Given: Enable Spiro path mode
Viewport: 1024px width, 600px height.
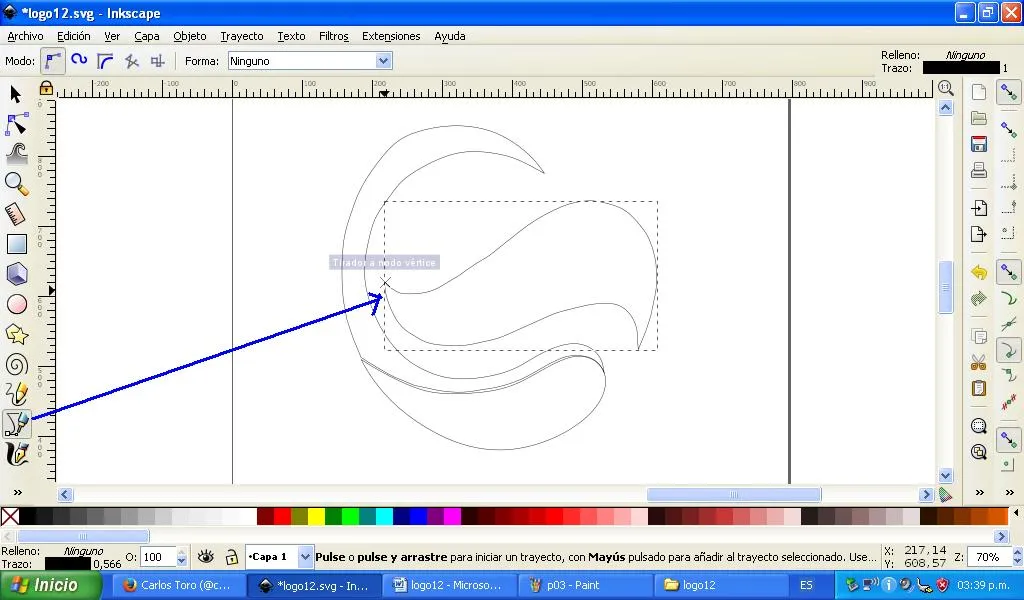Looking at the screenshot, I should click(x=79, y=61).
